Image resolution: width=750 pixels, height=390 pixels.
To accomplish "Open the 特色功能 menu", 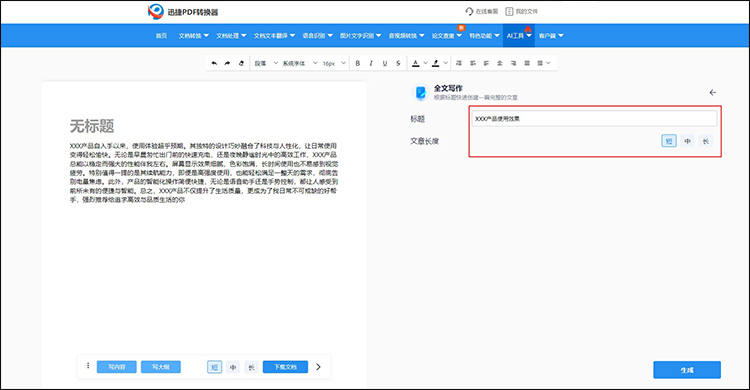I will coord(484,35).
